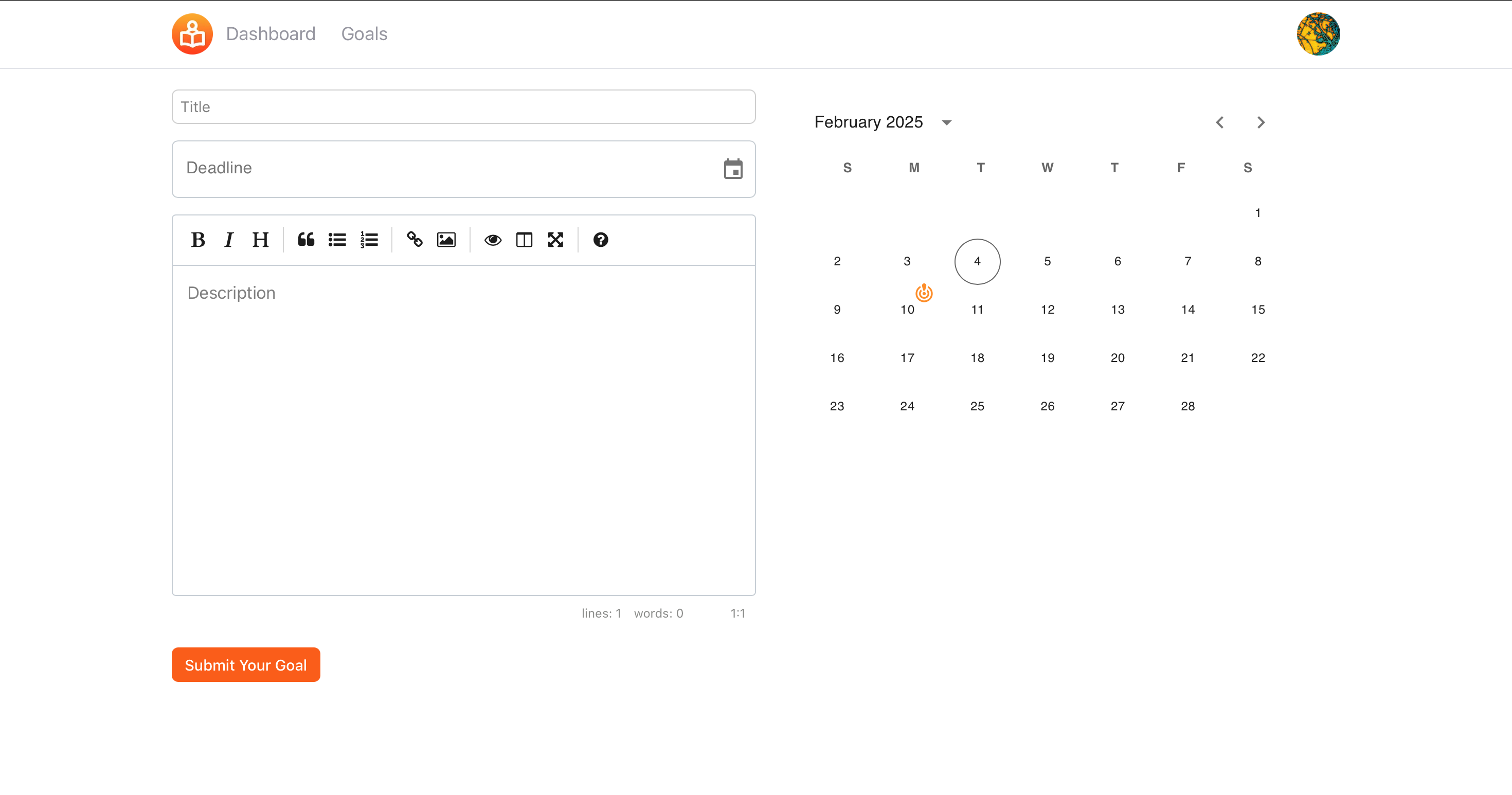Open markdown guide help icon

(x=601, y=240)
